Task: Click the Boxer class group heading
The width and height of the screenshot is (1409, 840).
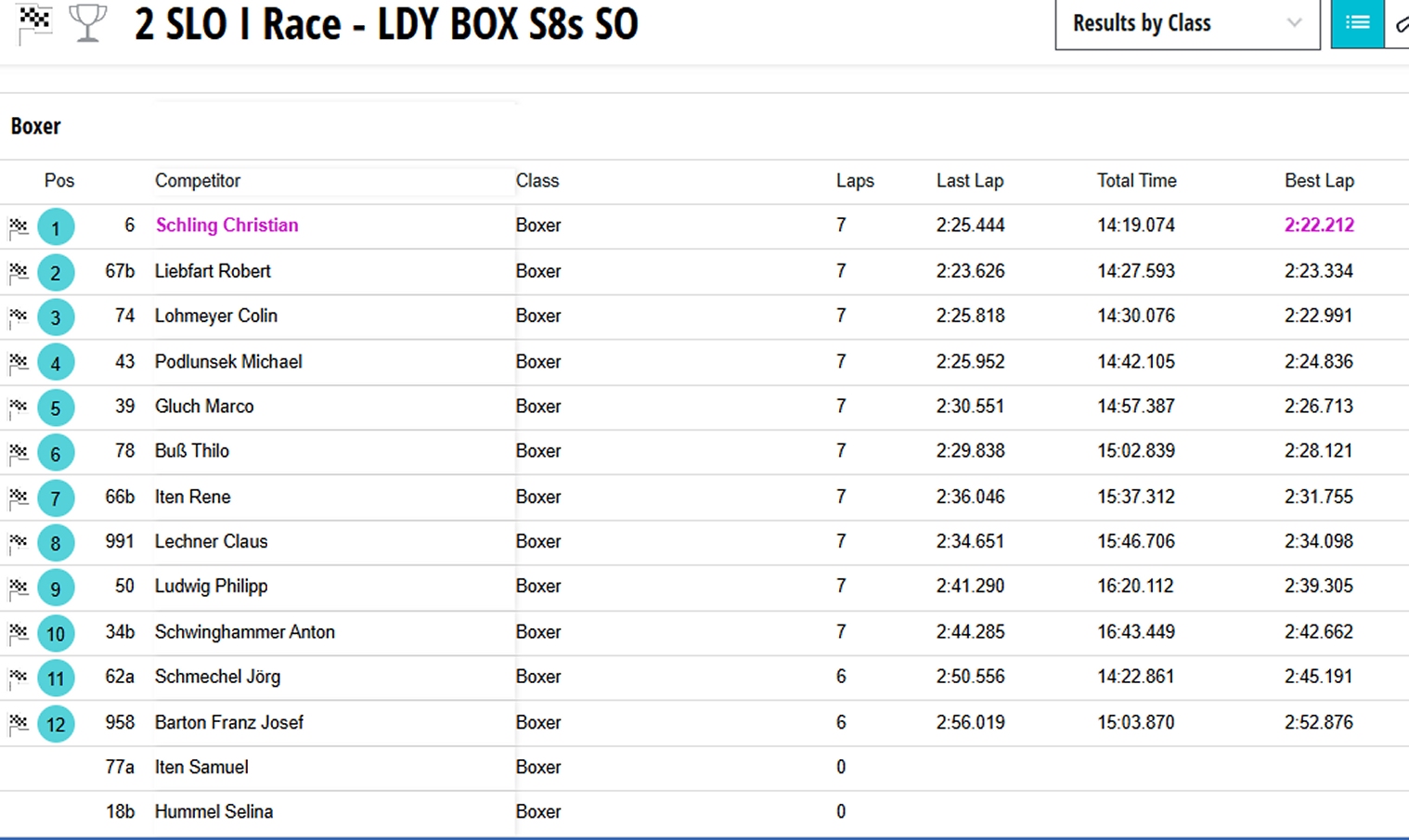Action: [x=35, y=126]
